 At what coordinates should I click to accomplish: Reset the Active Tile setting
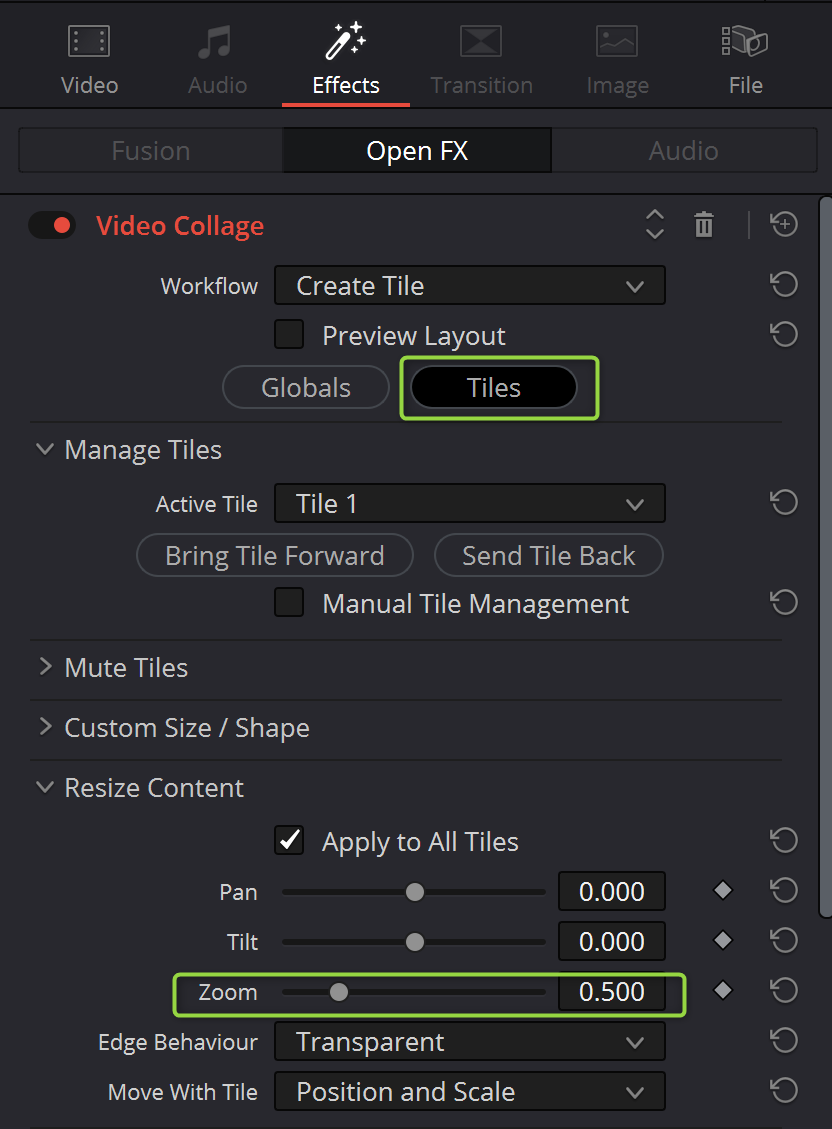(784, 503)
